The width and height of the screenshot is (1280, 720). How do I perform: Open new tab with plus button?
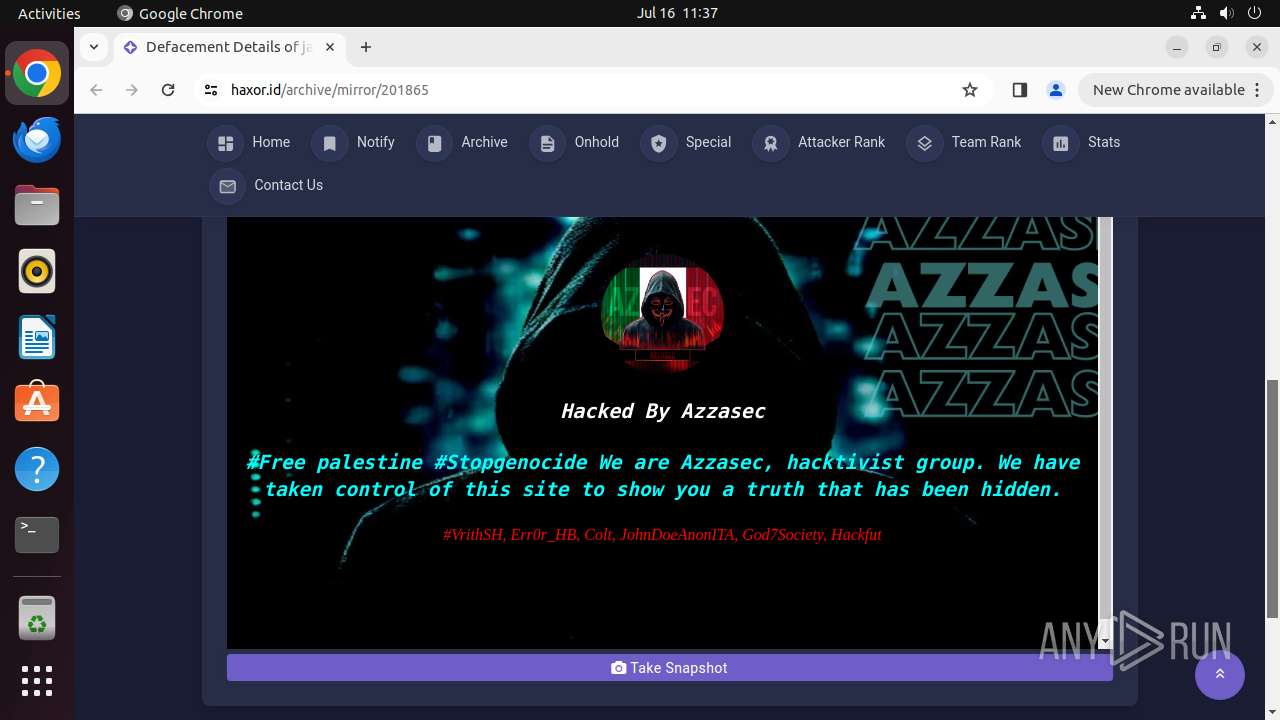pyautogui.click(x=366, y=47)
